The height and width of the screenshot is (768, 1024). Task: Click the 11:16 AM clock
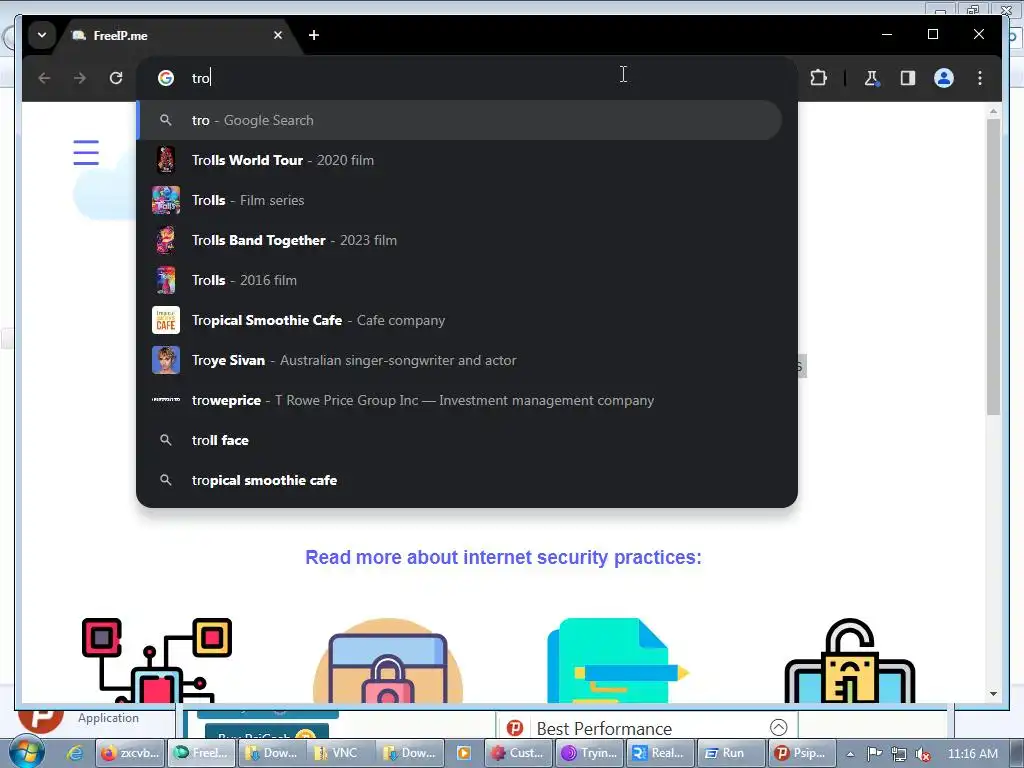[972, 754]
